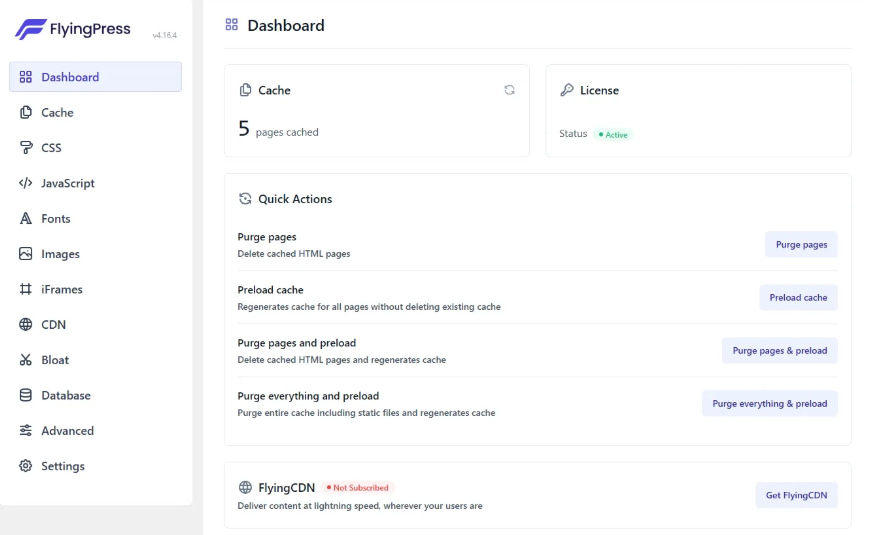
Task: Open the Cache settings page
Action: tap(57, 113)
